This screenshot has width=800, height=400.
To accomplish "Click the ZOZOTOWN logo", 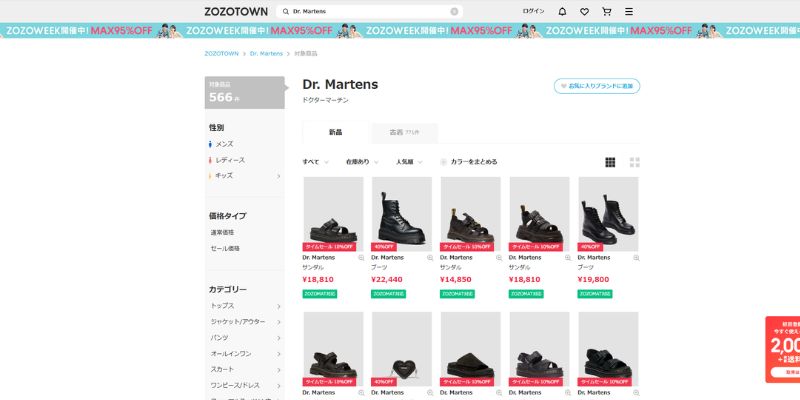I will coord(236,11).
